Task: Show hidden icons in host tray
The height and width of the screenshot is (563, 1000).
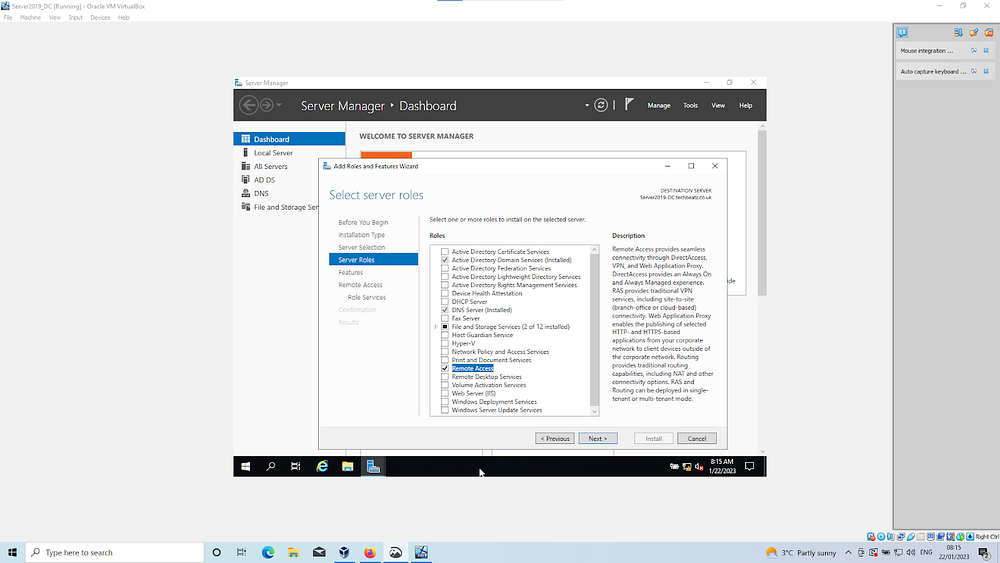Action: [x=848, y=552]
